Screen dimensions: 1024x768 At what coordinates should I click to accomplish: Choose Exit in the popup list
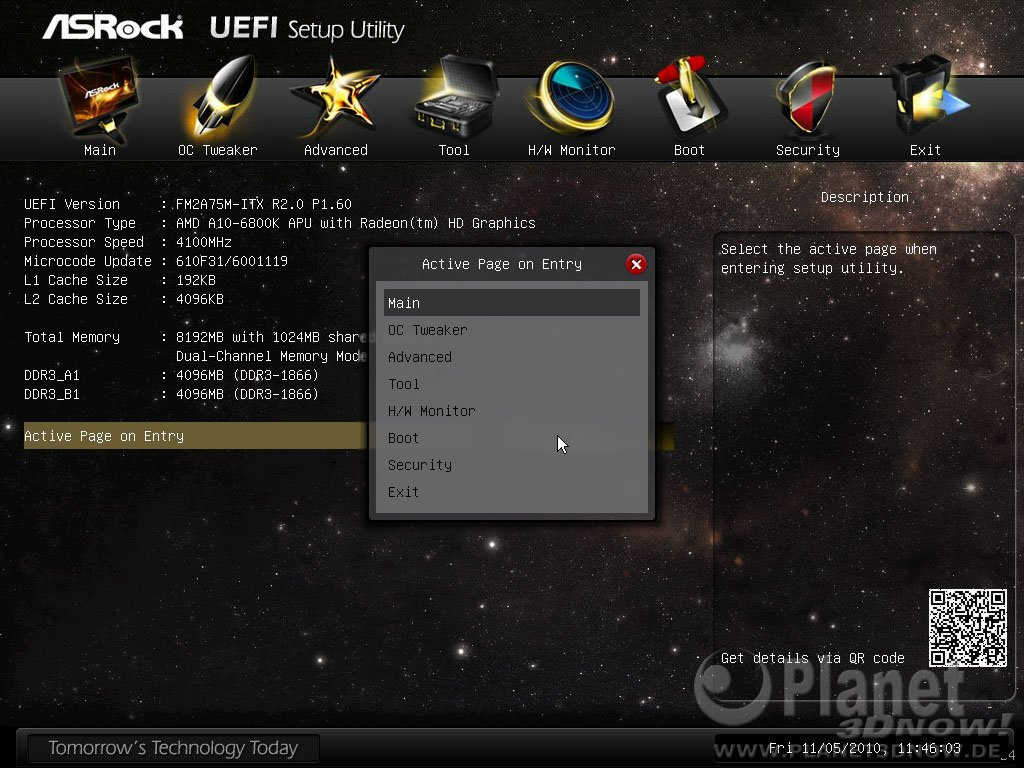pos(511,492)
